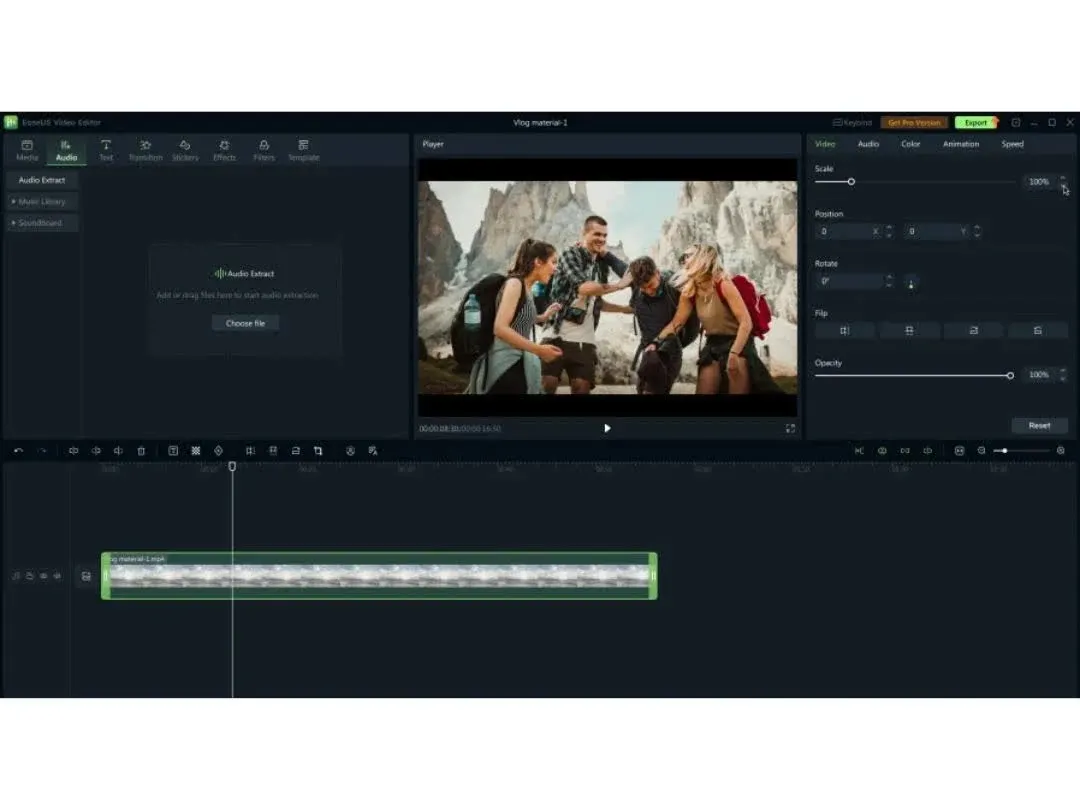Click the Scale slider handle
1080x810 pixels.
click(x=851, y=182)
